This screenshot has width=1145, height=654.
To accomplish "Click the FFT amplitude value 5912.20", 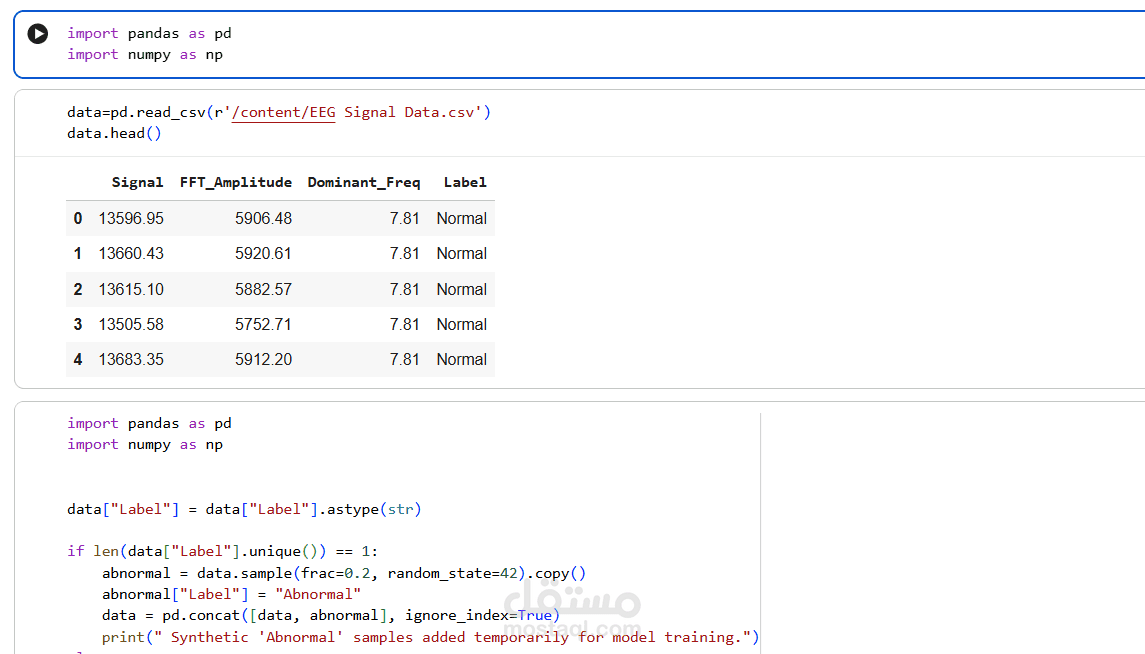I will [x=263, y=359].
